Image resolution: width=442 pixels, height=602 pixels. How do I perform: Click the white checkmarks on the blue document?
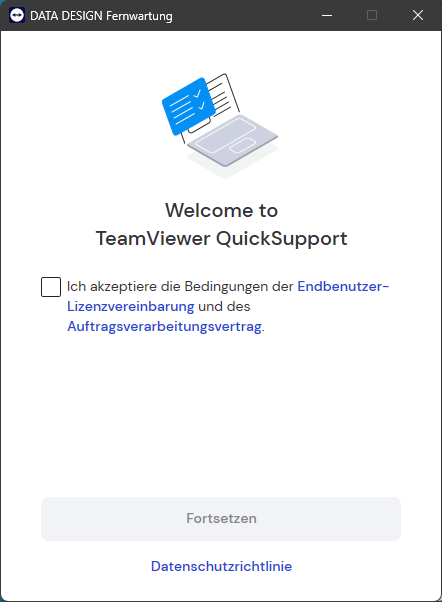(x=200, y=99)
